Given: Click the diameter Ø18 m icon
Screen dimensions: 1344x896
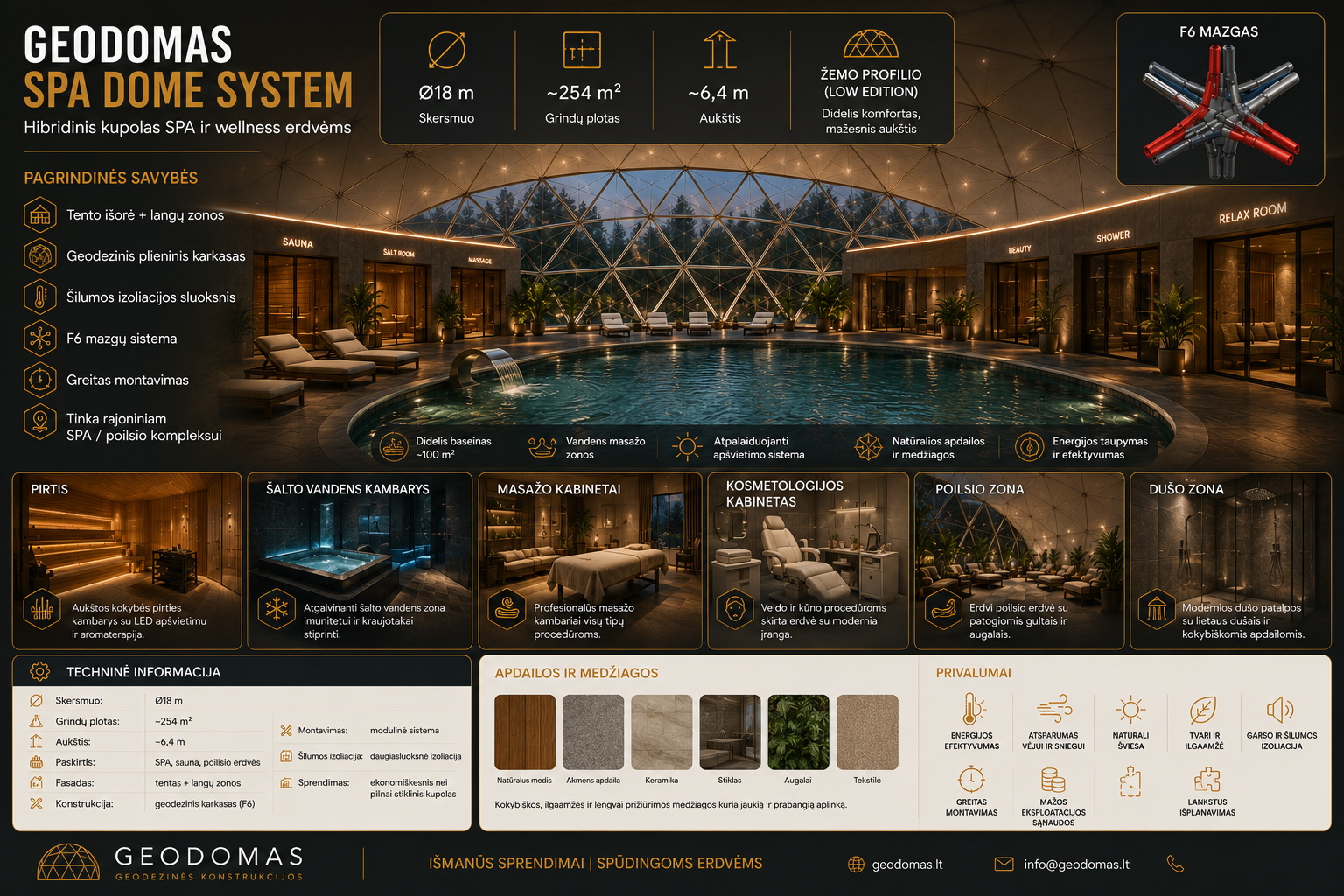Looking at the screenshot, I should (446, 50).
